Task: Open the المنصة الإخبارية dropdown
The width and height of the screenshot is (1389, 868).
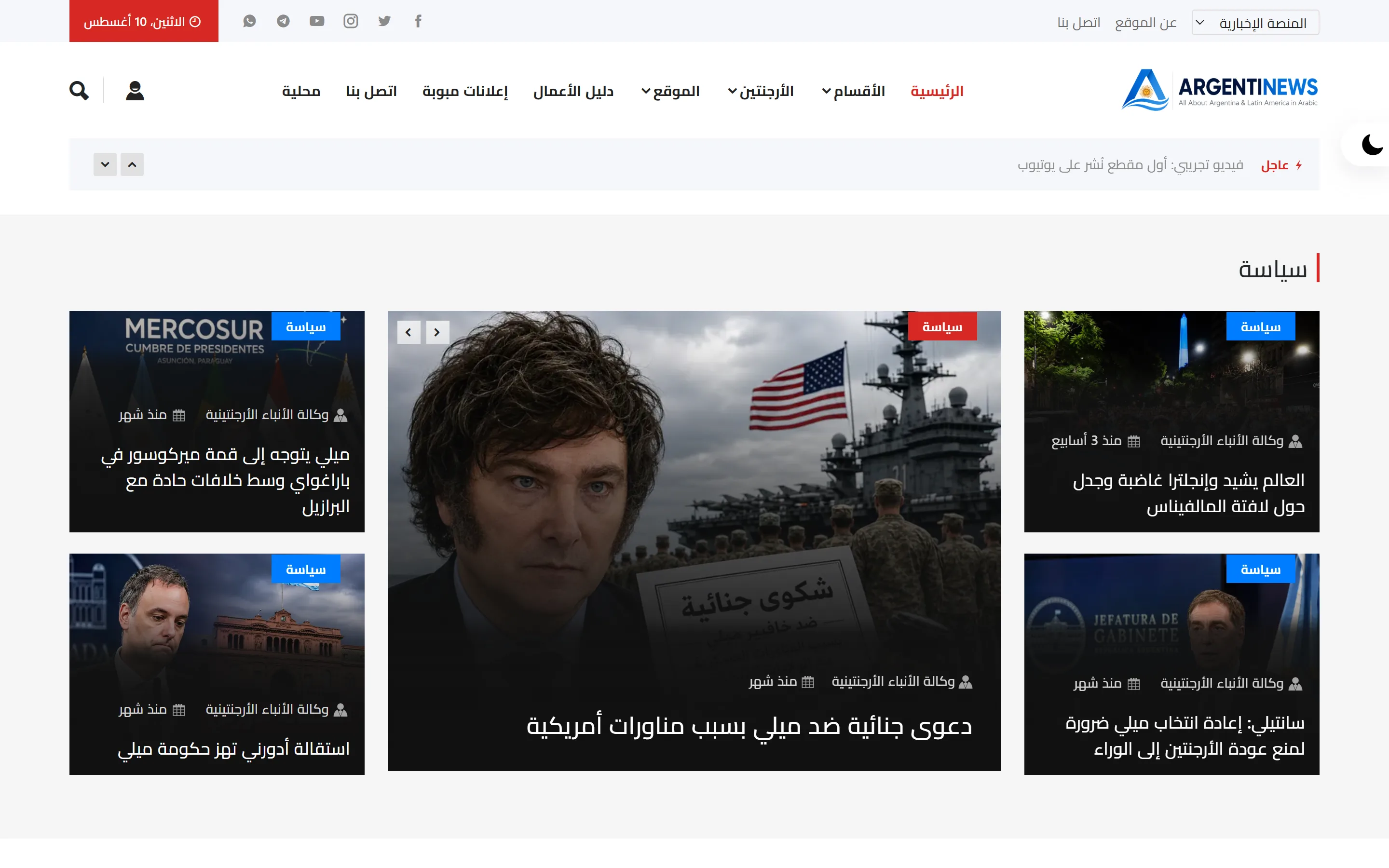Action: point(1255,22)
